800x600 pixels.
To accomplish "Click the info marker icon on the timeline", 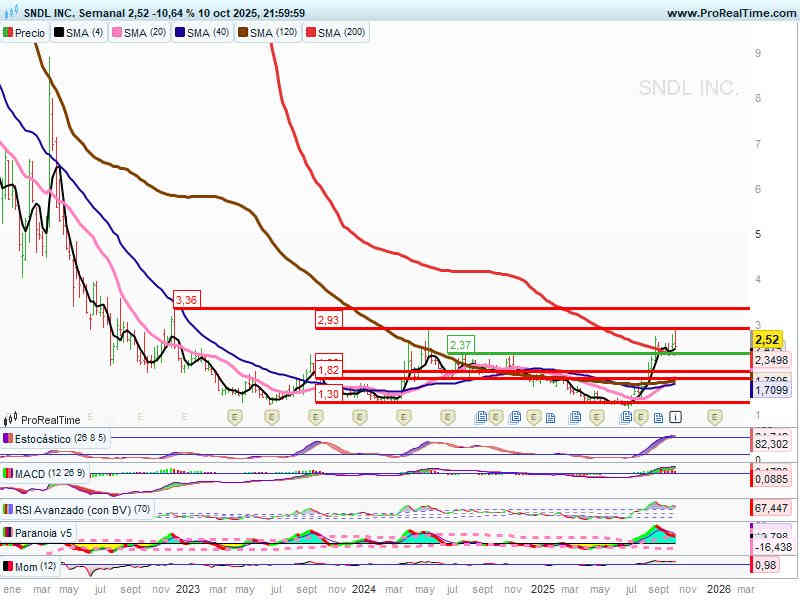I will [x=676, y=416].
